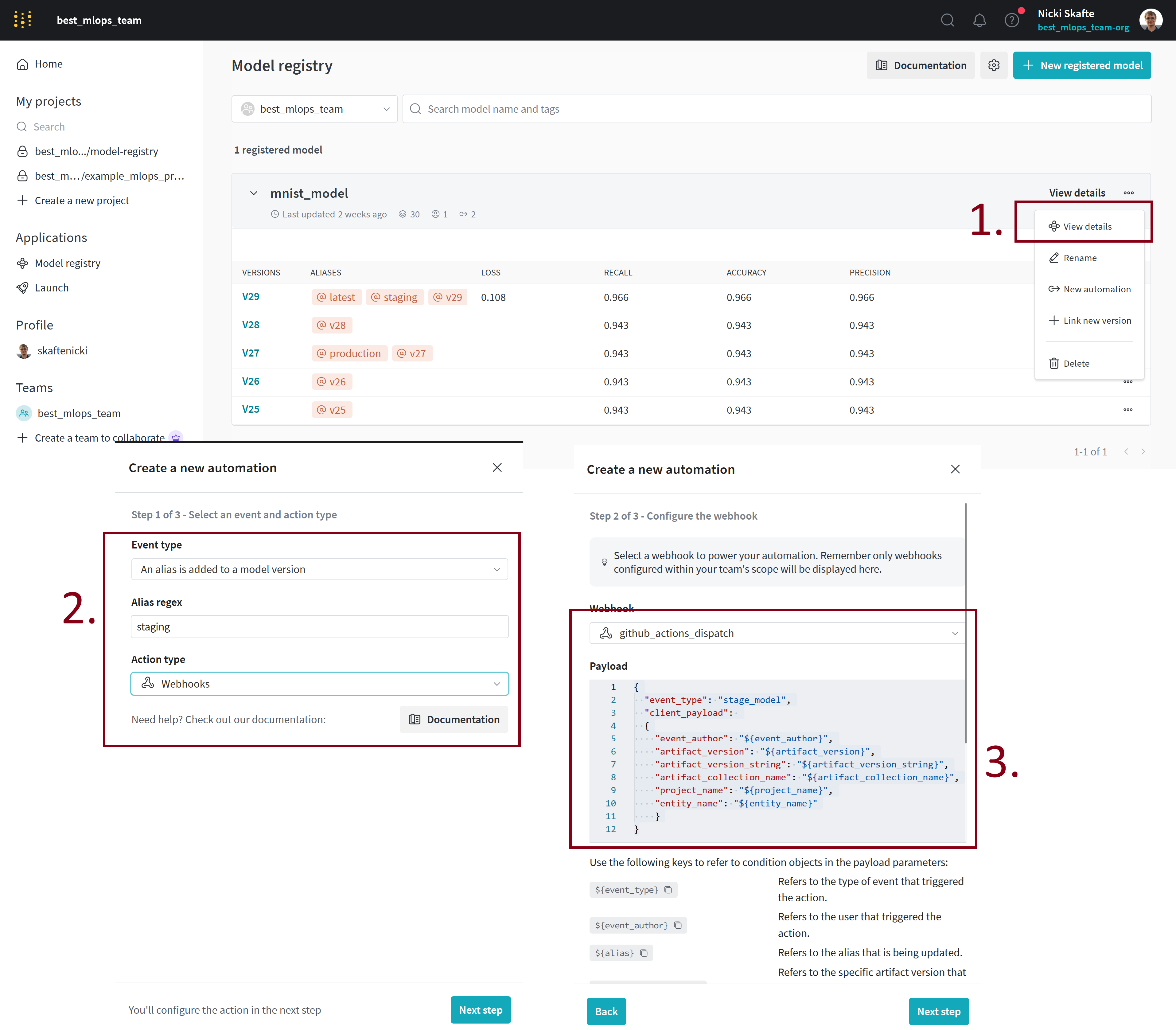Screen dimensions: 1176x1030
Task: Choose Delete in the context menu
Action: (x=1076, y=363)
